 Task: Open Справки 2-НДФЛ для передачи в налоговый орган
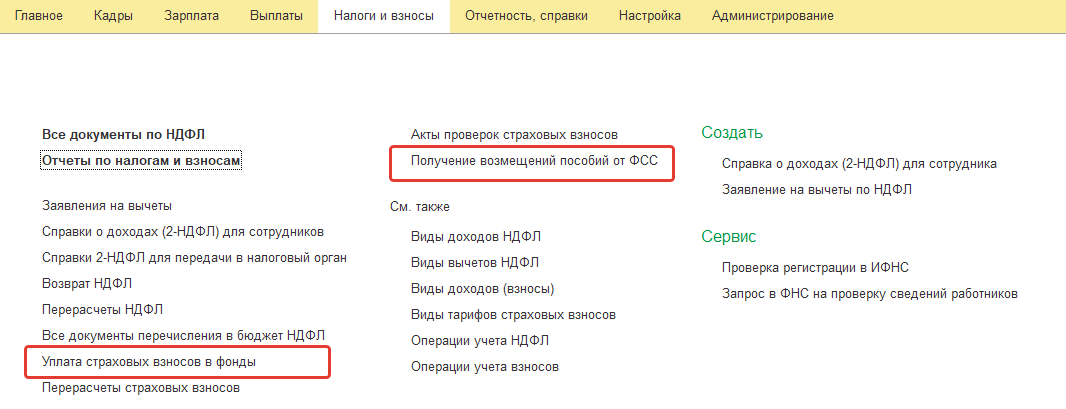click(194, 257)
